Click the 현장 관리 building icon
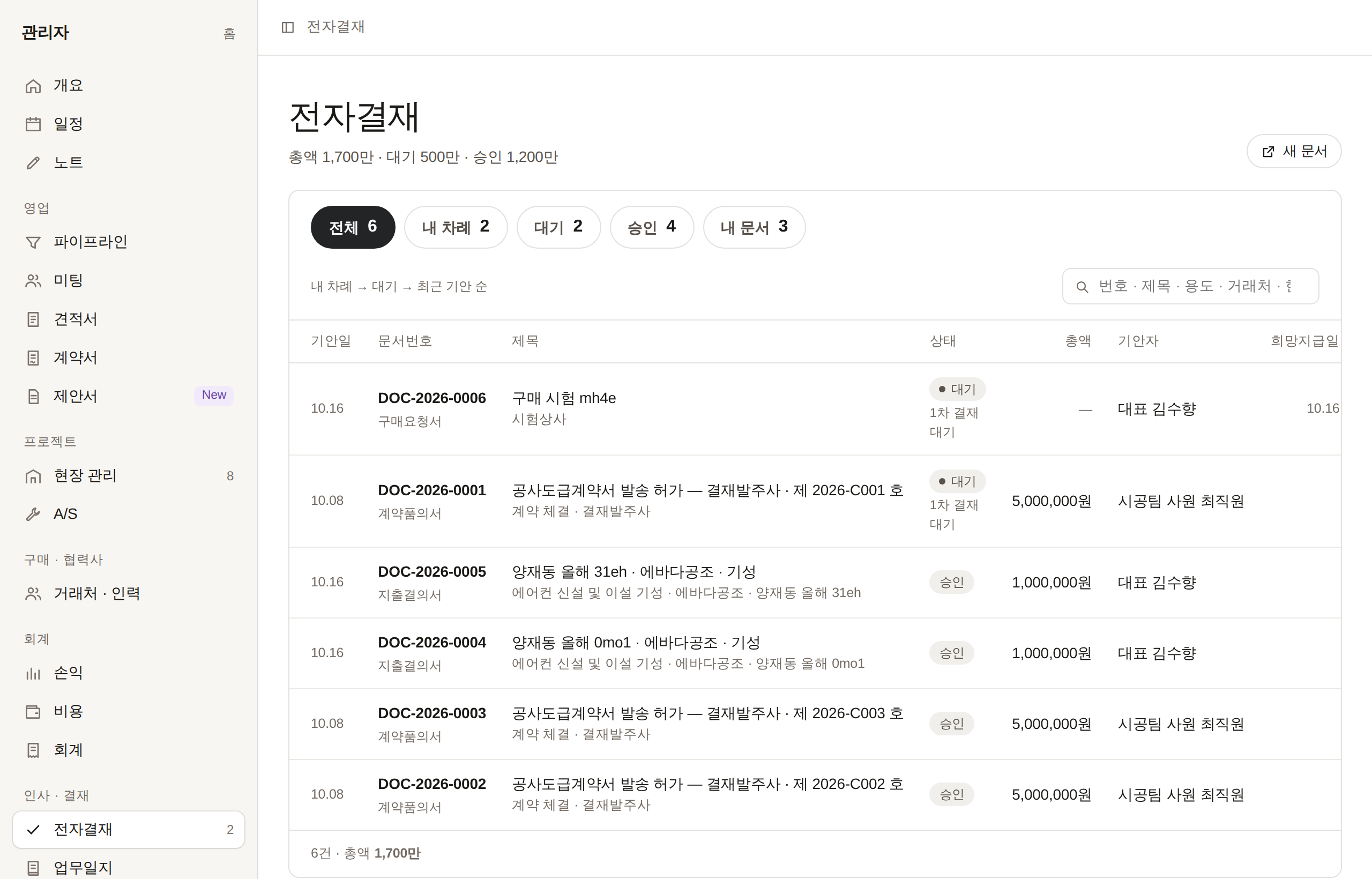Viewport: 1372px width, 879px height. tap(33, 476)
